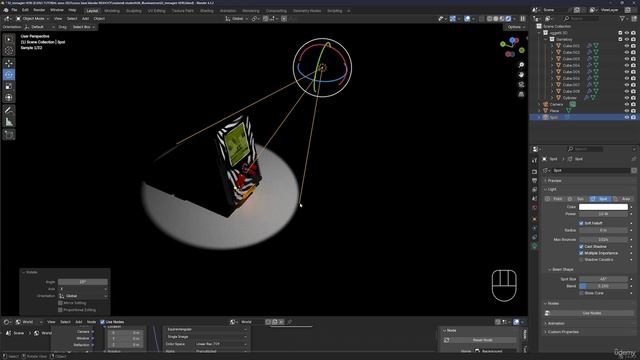Select the Cursor tool in the viewport toolbar
The image size is (640, 360).
pyautogui.click(x=9, y=51)
